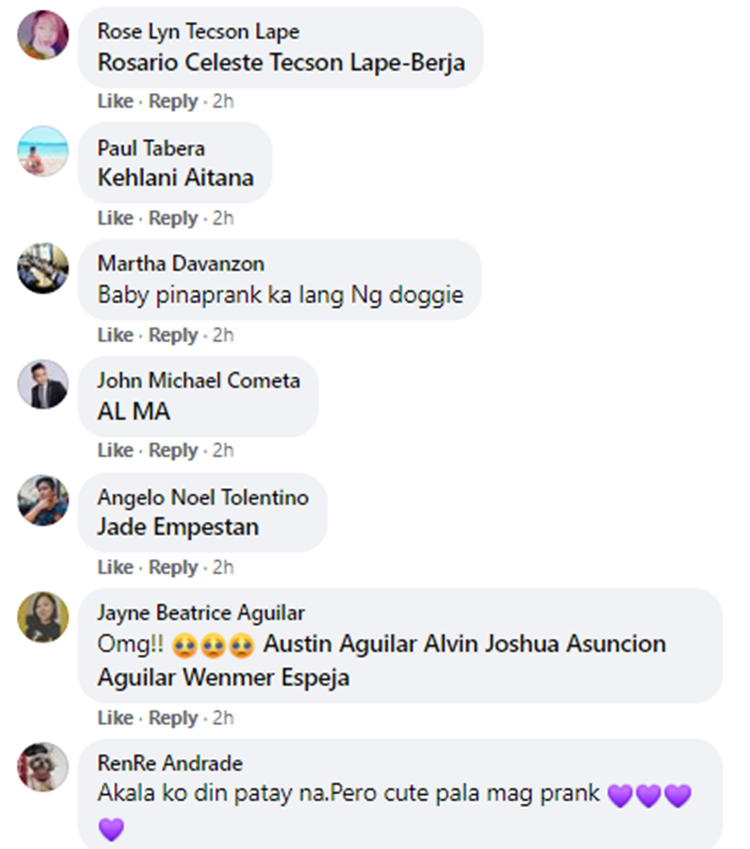
Task: Like Rose Lyn Tecson Lape's comment
Action: point(115,101)
